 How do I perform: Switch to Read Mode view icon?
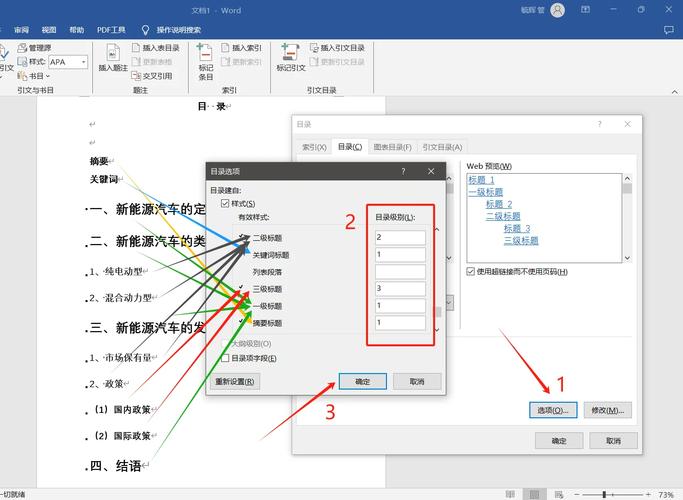510,494
